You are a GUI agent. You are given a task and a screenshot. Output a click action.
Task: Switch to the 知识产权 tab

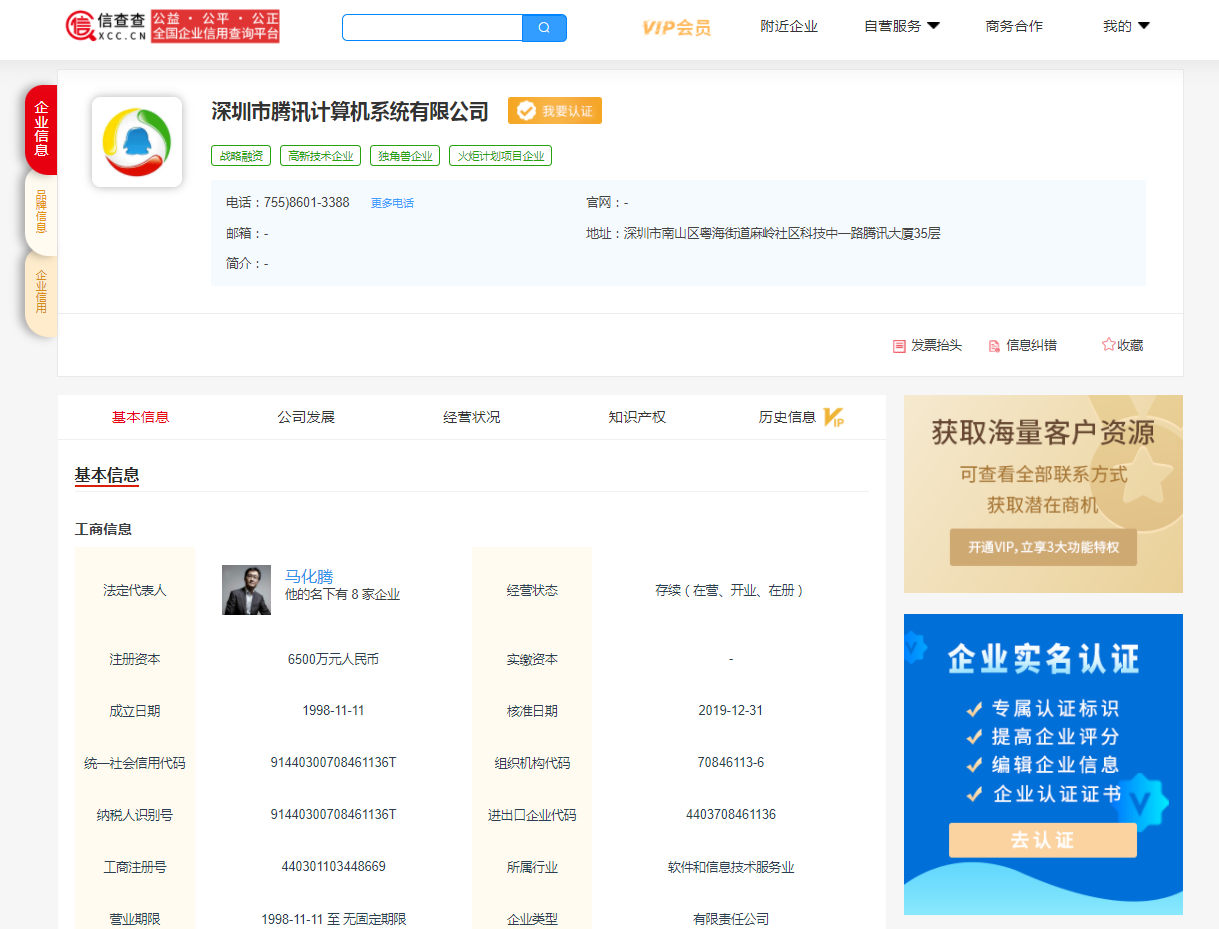[x=637, y=417]
